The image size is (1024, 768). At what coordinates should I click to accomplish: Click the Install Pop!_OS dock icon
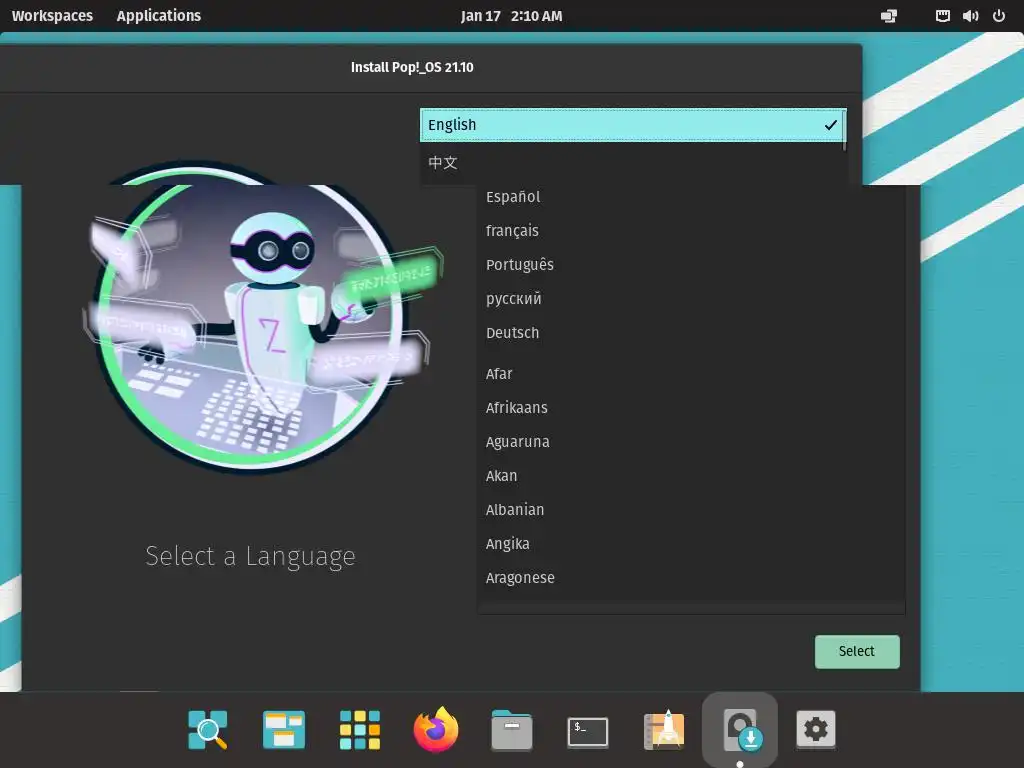740,729
